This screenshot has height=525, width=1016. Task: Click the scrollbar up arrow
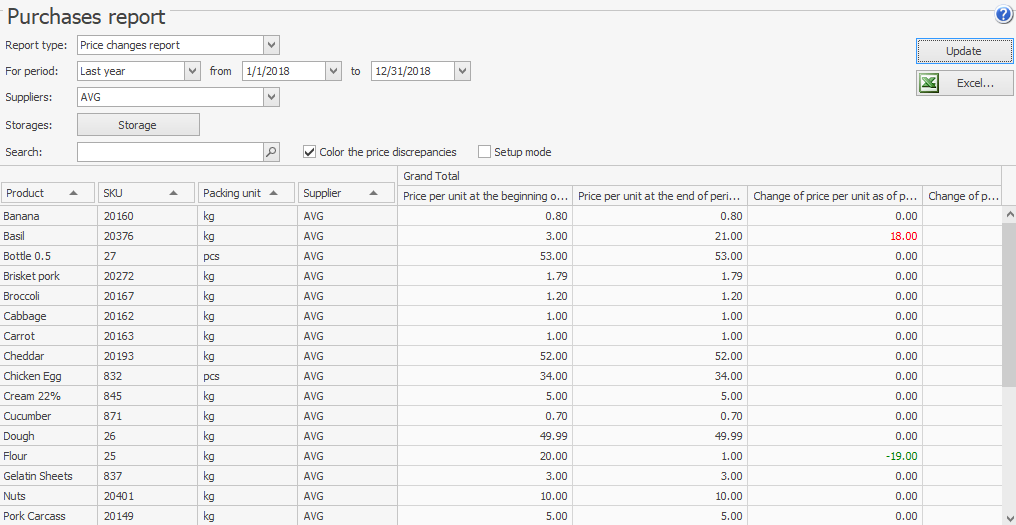click(x=1008, y=214)
